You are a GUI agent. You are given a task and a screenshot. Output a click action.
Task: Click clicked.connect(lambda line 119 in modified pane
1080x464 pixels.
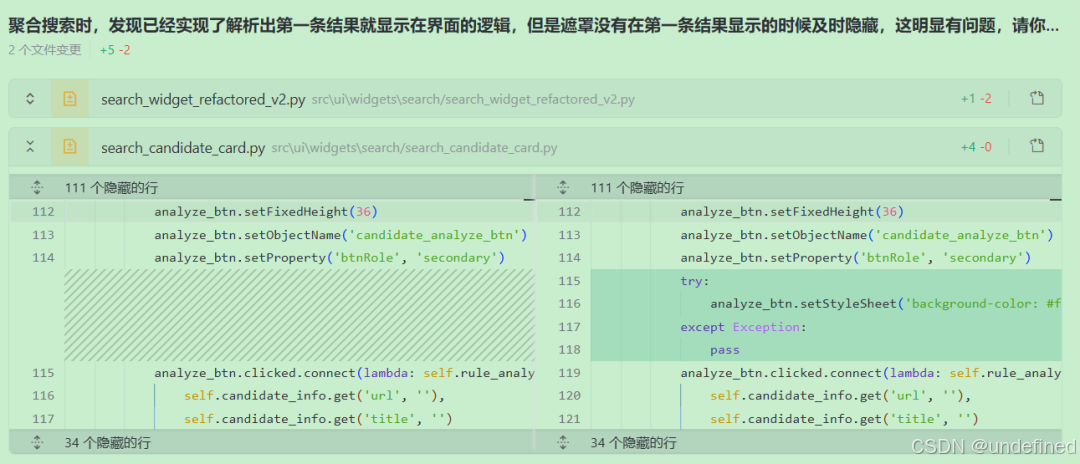[x=871, y=372]
